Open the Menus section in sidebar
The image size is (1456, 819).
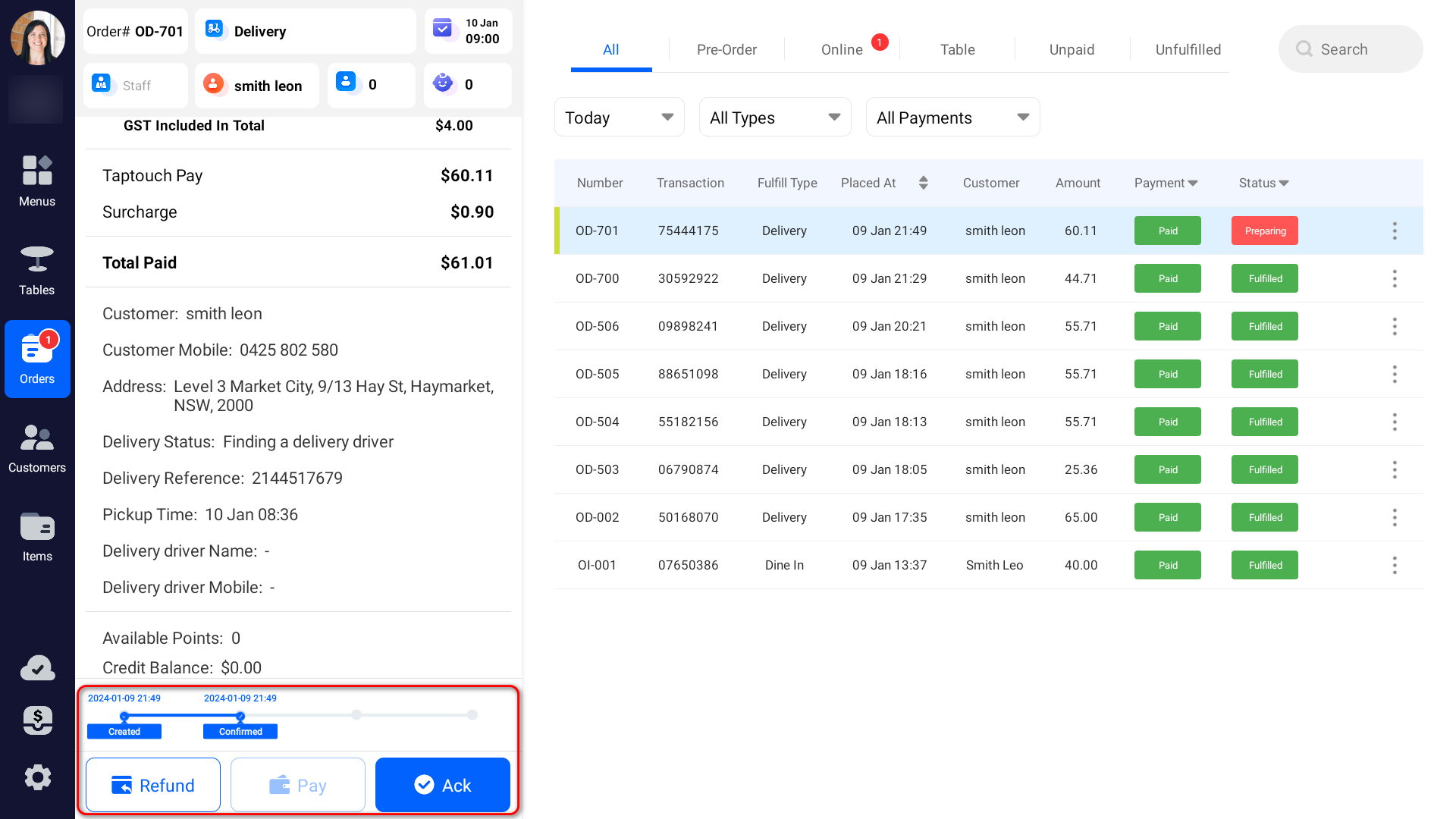[x=37, y=180]
